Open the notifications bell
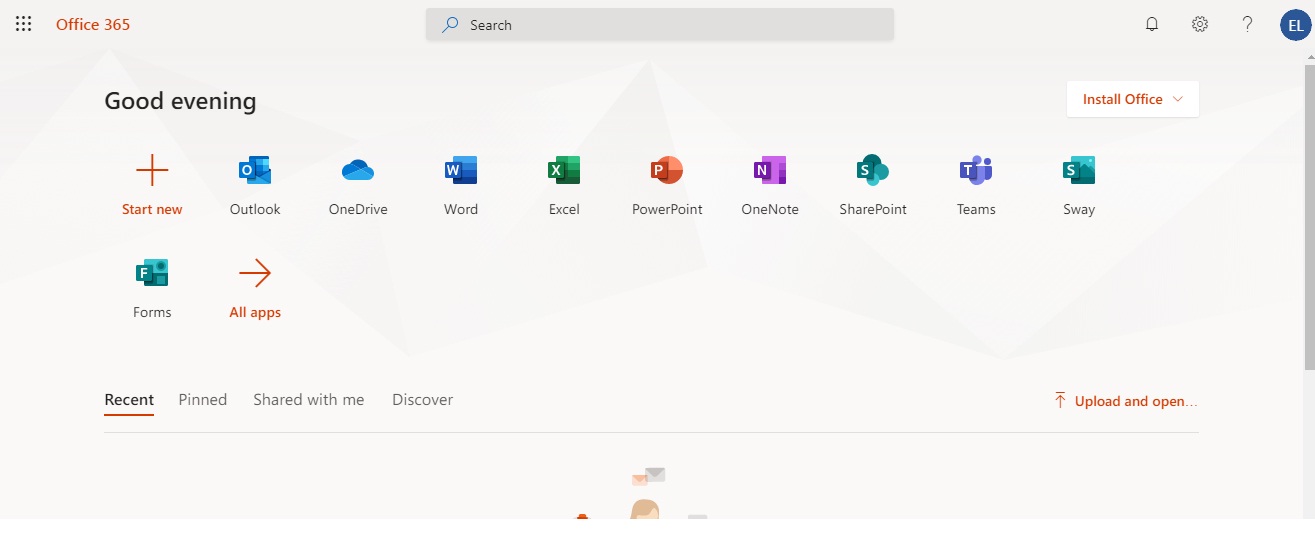The image size is (1315, 538). (1152, 24)
